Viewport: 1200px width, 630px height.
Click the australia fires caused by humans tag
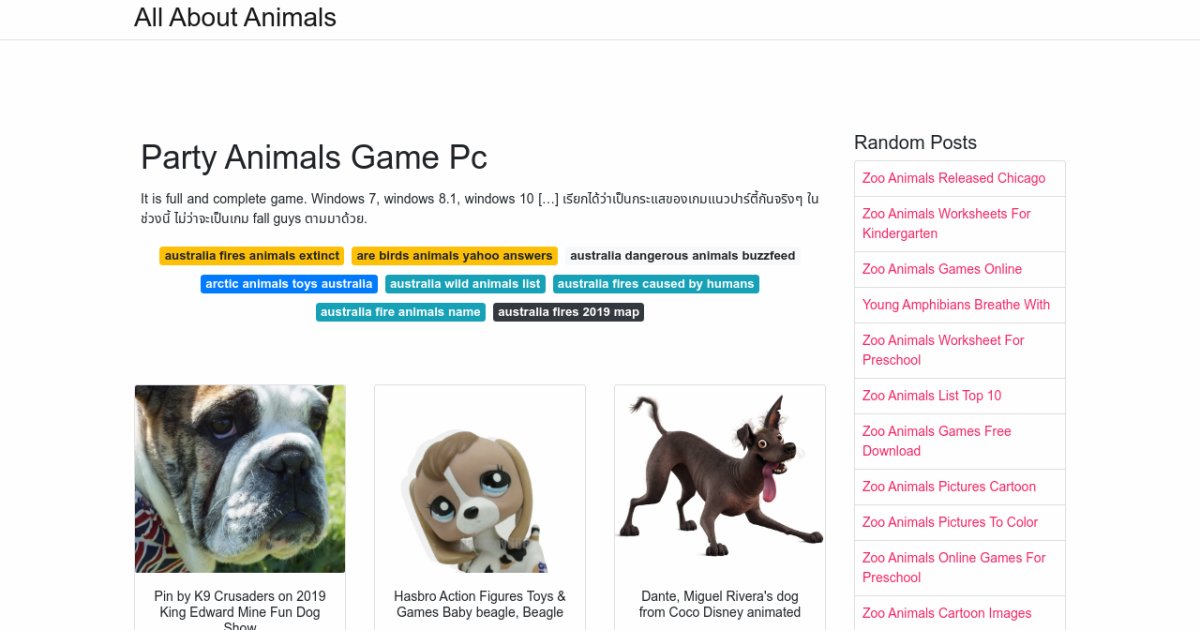[x=656, y=284]
